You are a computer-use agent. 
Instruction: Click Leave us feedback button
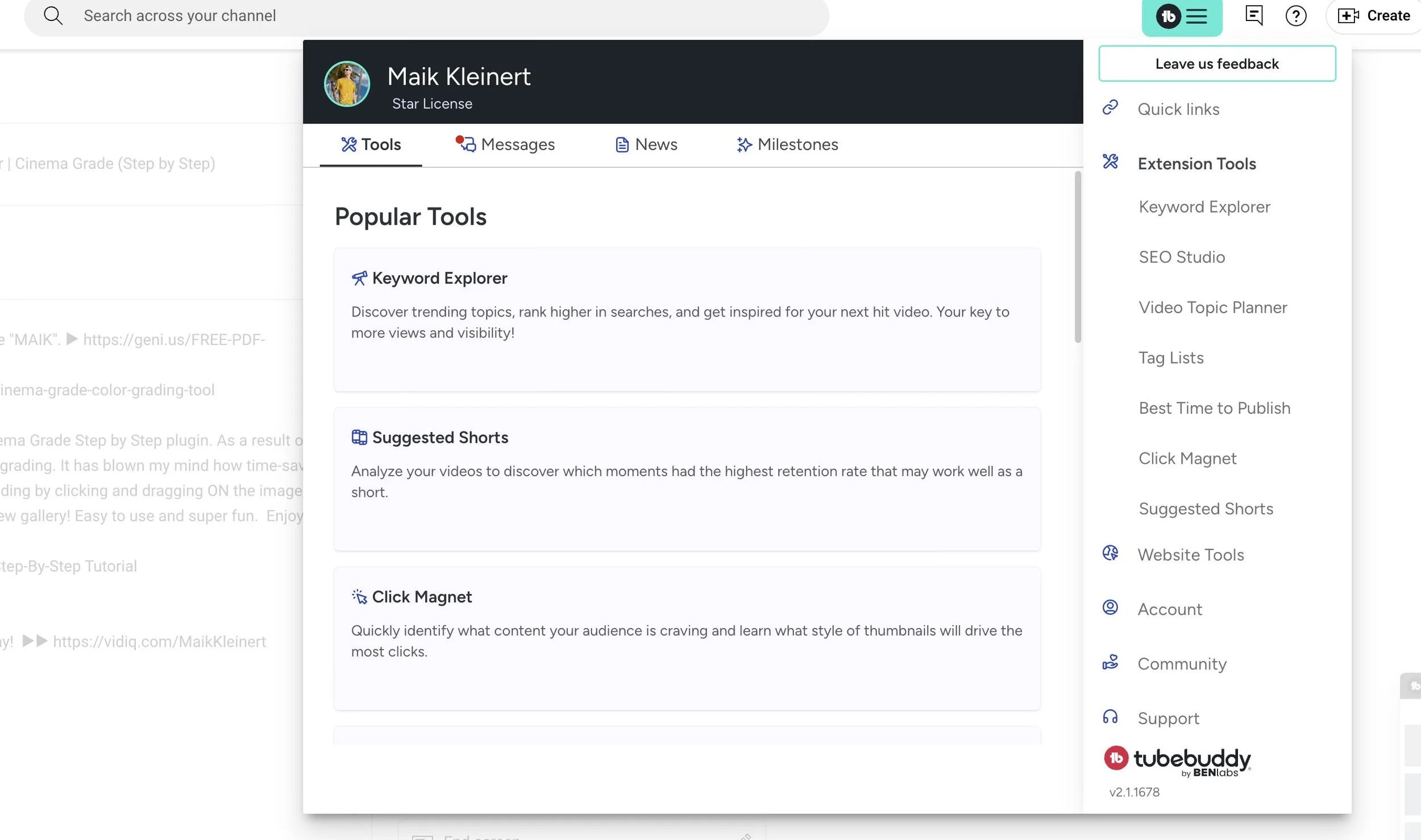click(x=1216, y=64)
